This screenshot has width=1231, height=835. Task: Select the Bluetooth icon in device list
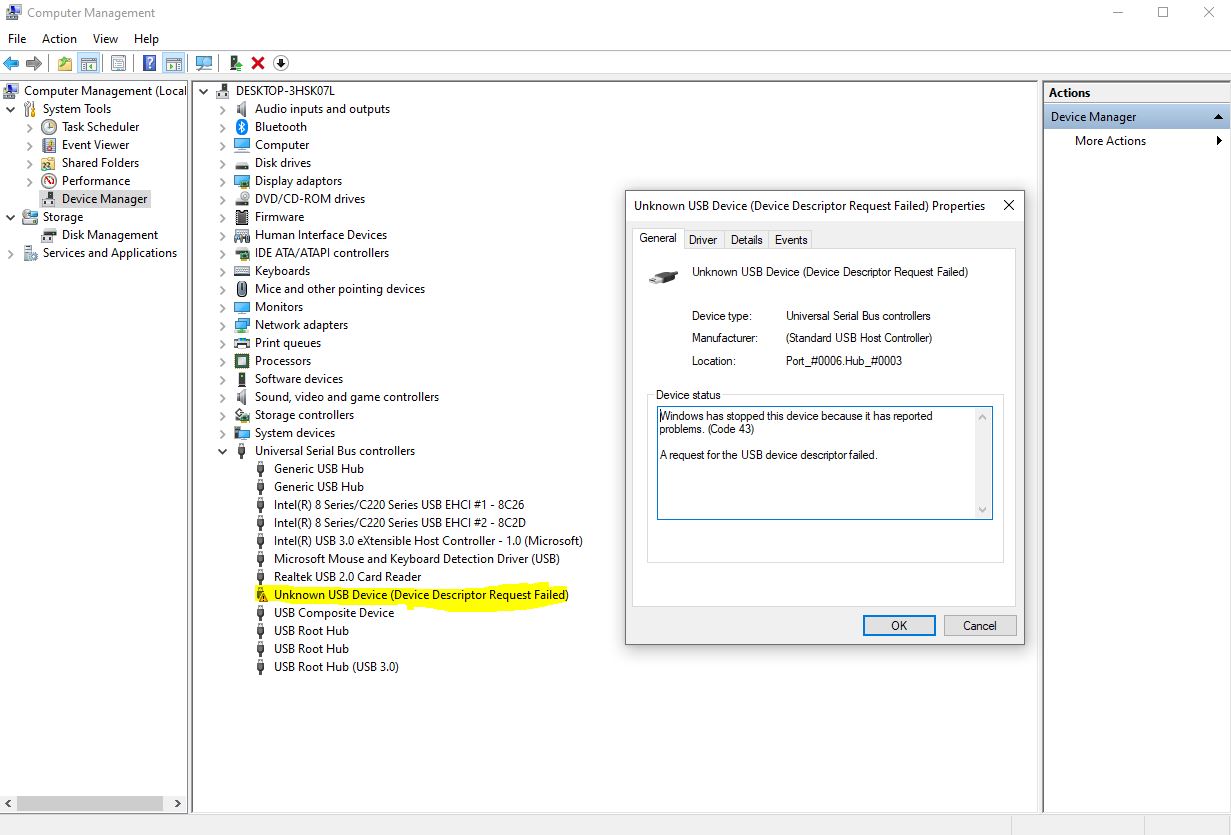(241, 127)
